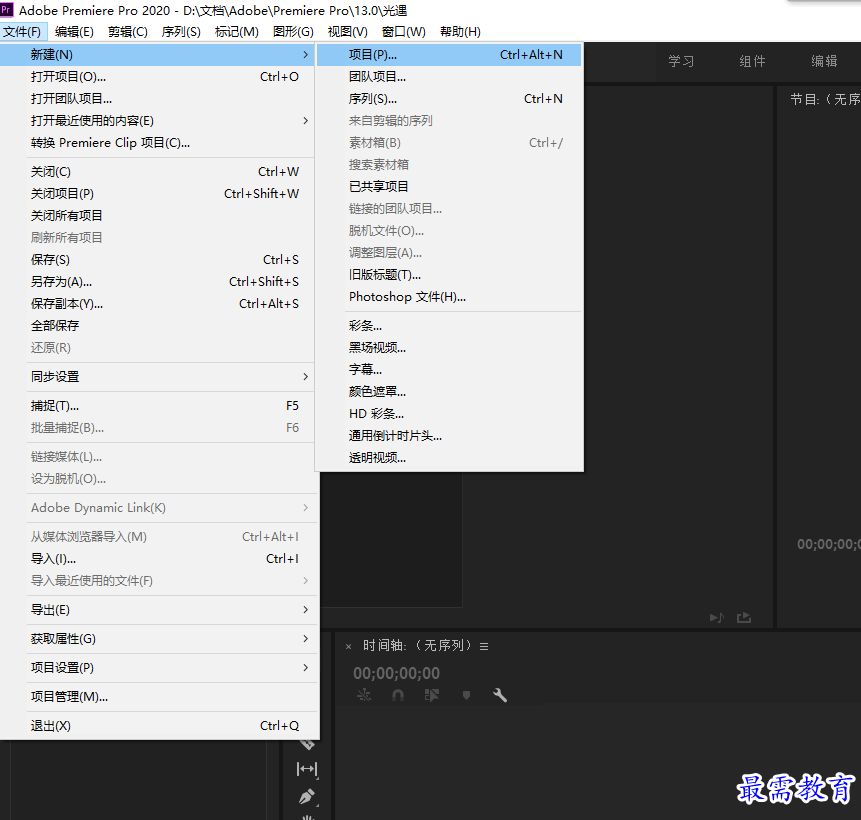Expand the 项目设置(P) submenu
This screenshot has height=820, width=861.
(157, 668)
